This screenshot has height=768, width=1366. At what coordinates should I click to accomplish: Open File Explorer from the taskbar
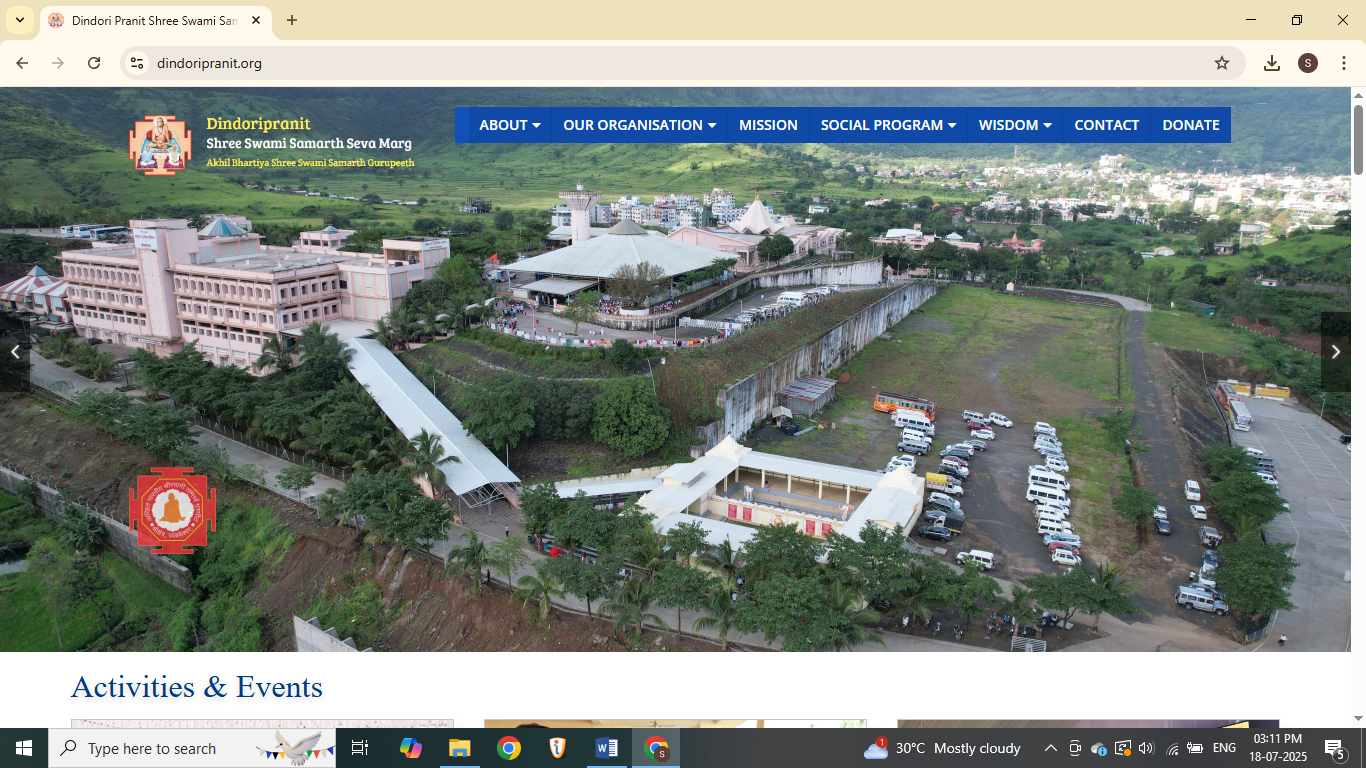459,748
